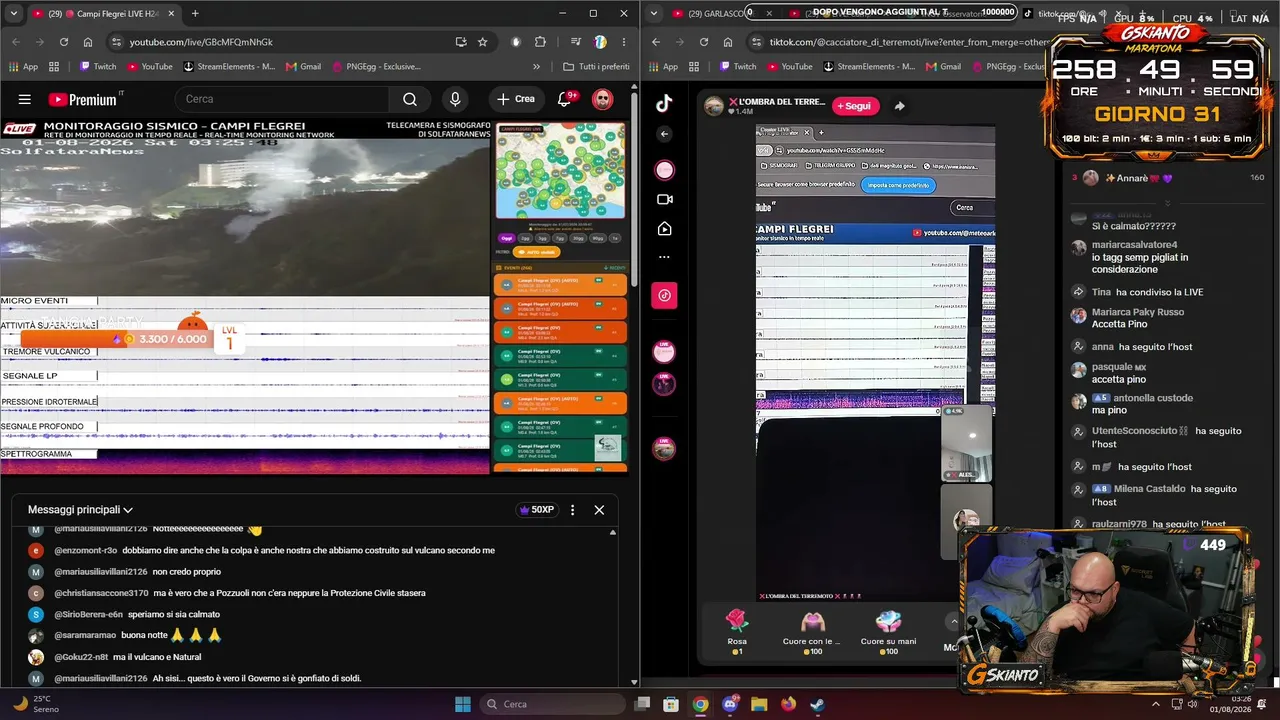The width and height of the screenshot is (1280, 720).
Task: Open Steam from the taskbar
Action: 817,704
